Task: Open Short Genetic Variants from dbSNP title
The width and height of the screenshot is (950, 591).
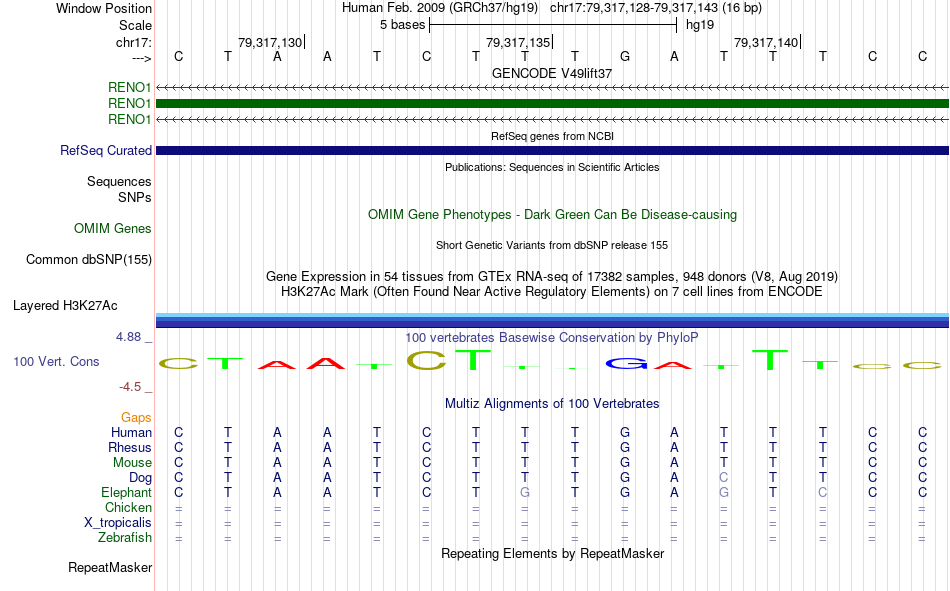Action: (x=552, y=245)
